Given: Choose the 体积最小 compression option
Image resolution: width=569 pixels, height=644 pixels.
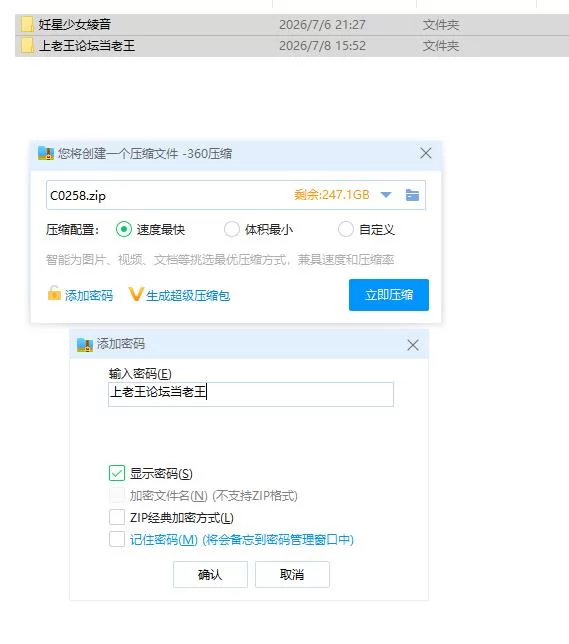Looking at the screenshot, I should (x=232, y=229).
